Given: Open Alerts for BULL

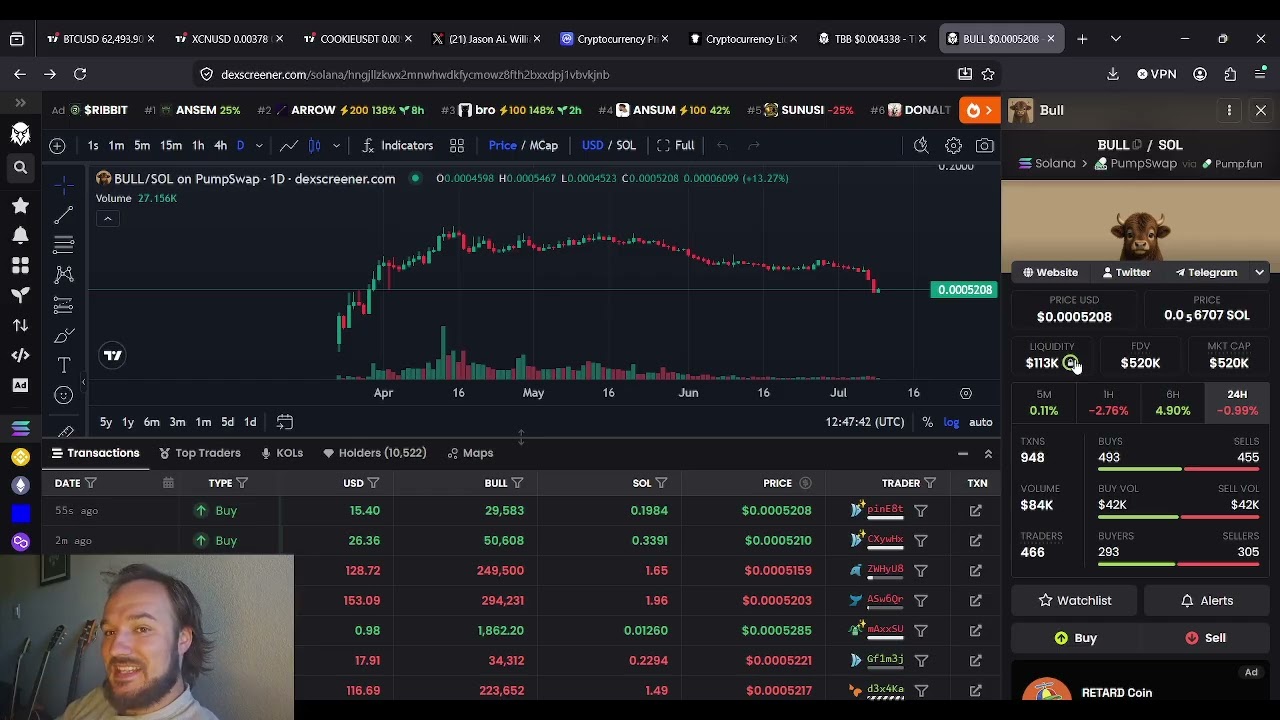Looking at the screenshot, I should (x=1206, y=600).
